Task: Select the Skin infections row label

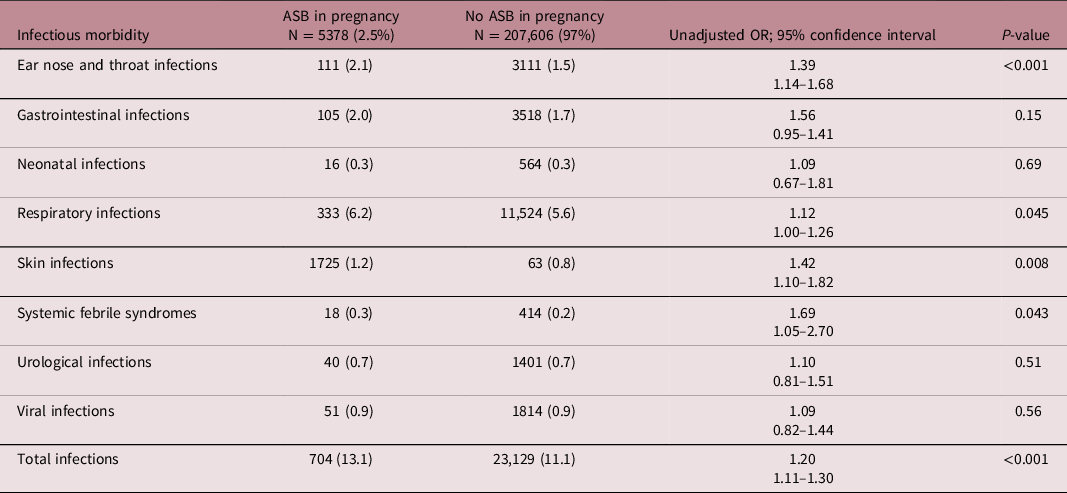Action: [66, 263]
